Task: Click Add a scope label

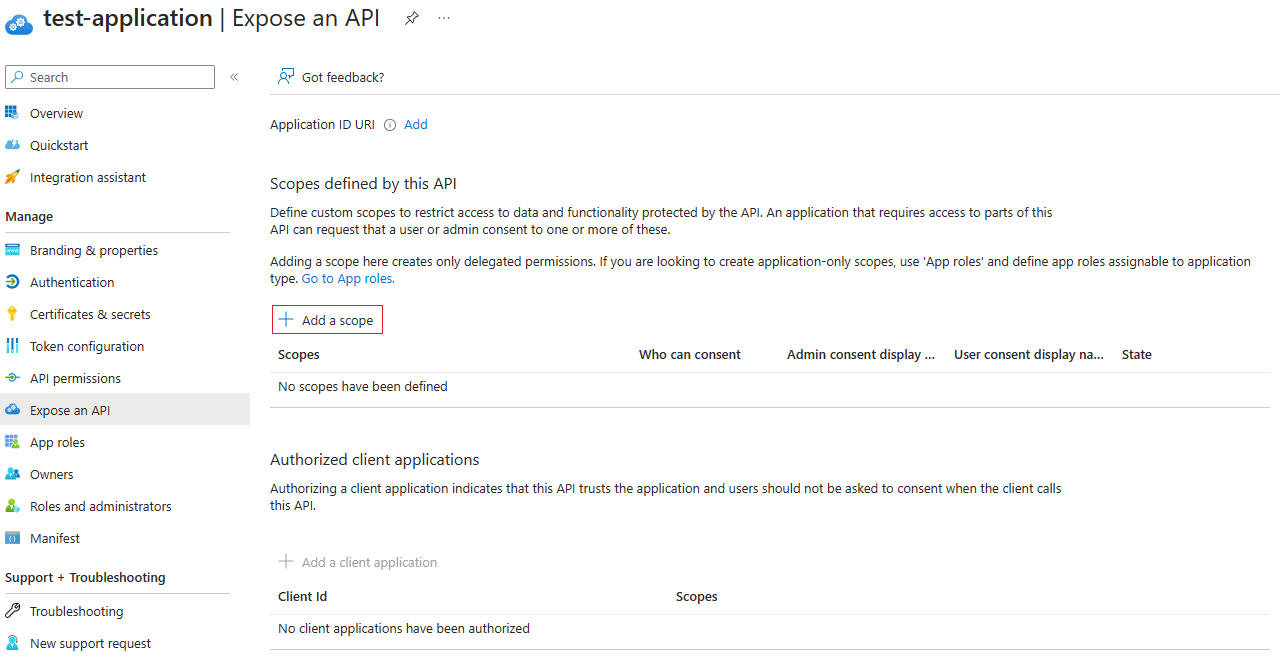Action: point(337,320)
